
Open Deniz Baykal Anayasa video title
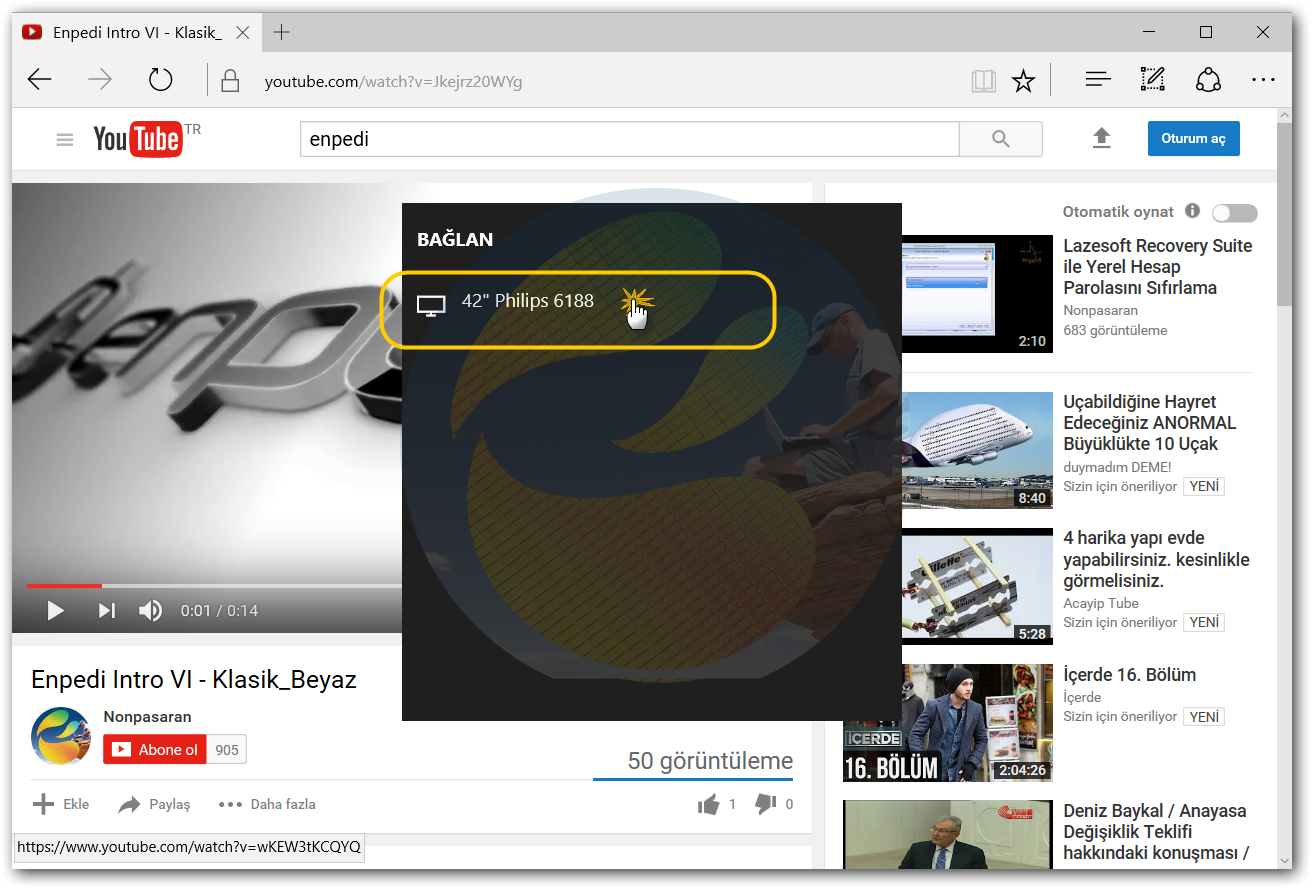[1156, 832]
